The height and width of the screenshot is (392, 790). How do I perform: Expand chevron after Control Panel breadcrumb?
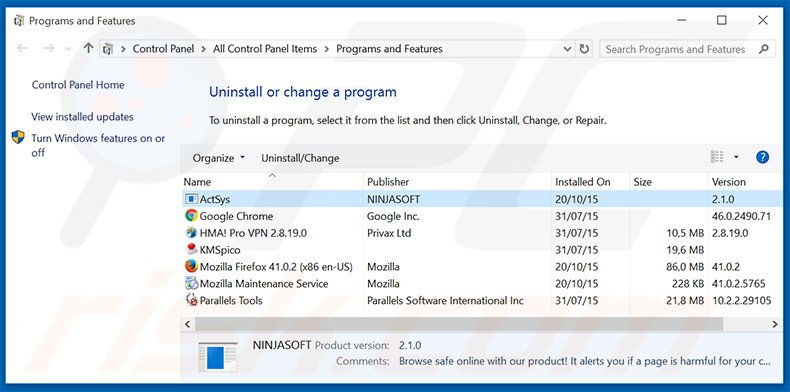[x=204, y=49]
